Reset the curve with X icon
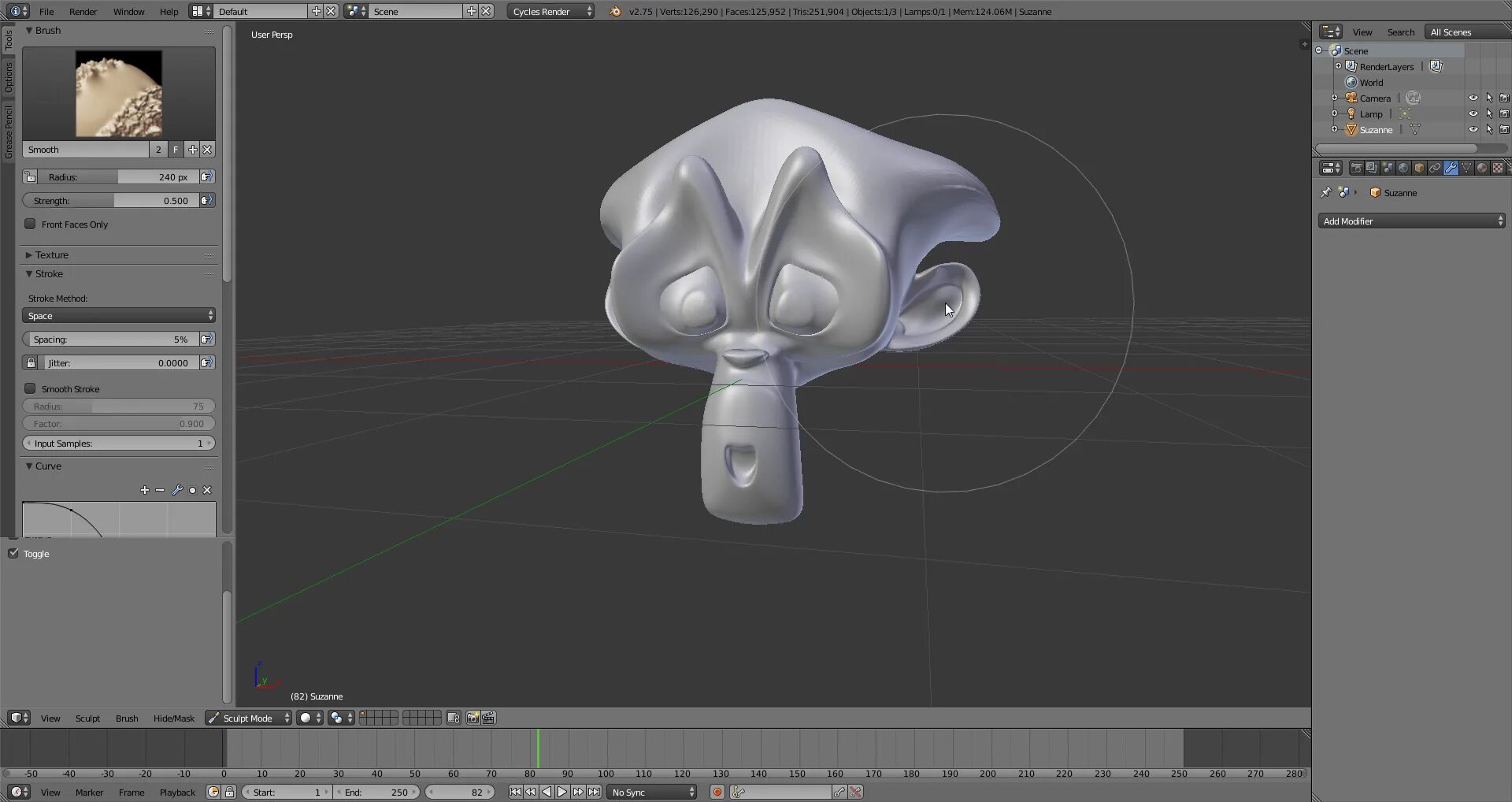Image resolution: width=1512 pixels, height=802 pixels. (x=207, y=490)
